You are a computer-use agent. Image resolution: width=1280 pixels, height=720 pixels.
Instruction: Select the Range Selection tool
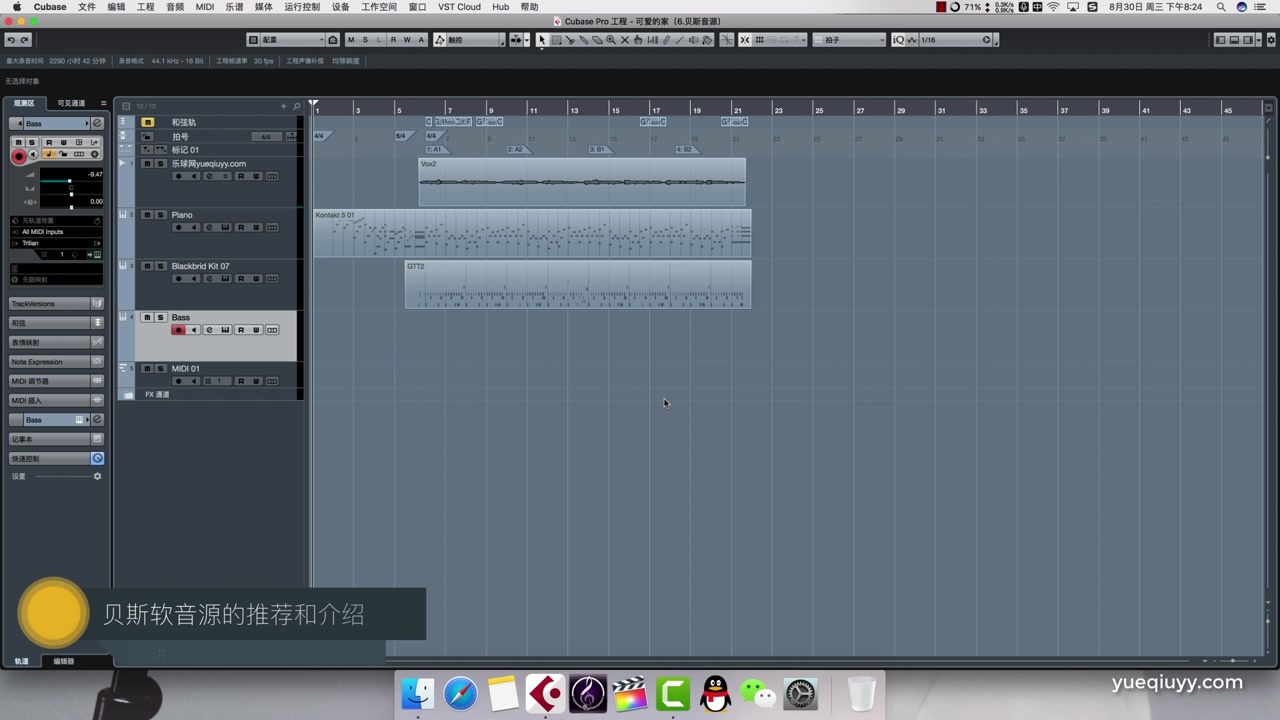557,40
